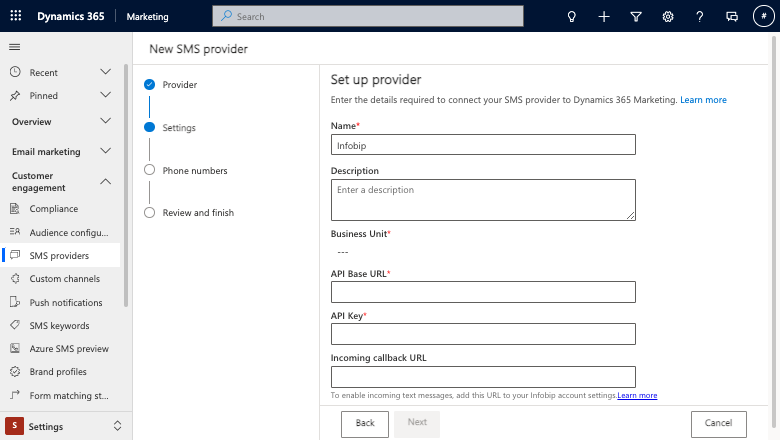Screen dimensions: 780x440
Task: Click the lightbulb assistant icon
Action: point(572,16)
